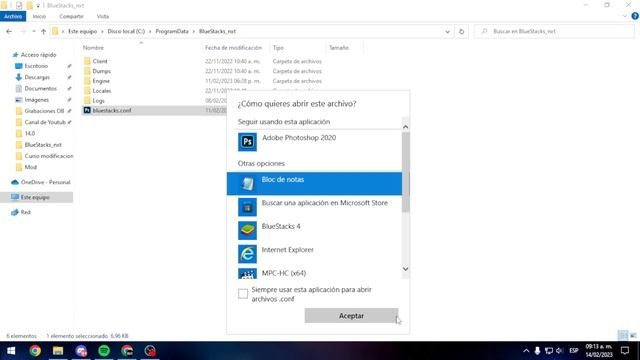This screenshot has width=640, height=360.
Task: Open Imágenes in the sidebar
Action: [36, 100]
